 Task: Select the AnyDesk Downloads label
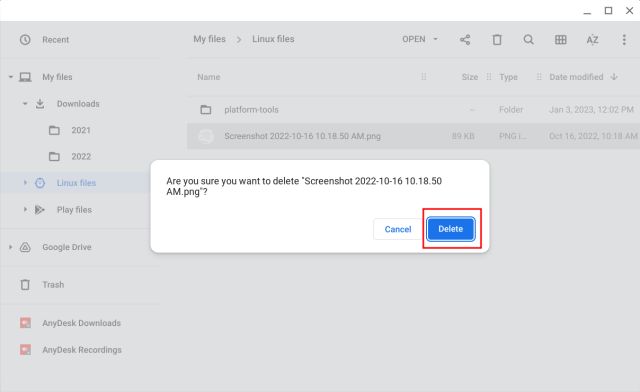coord(81,323)
